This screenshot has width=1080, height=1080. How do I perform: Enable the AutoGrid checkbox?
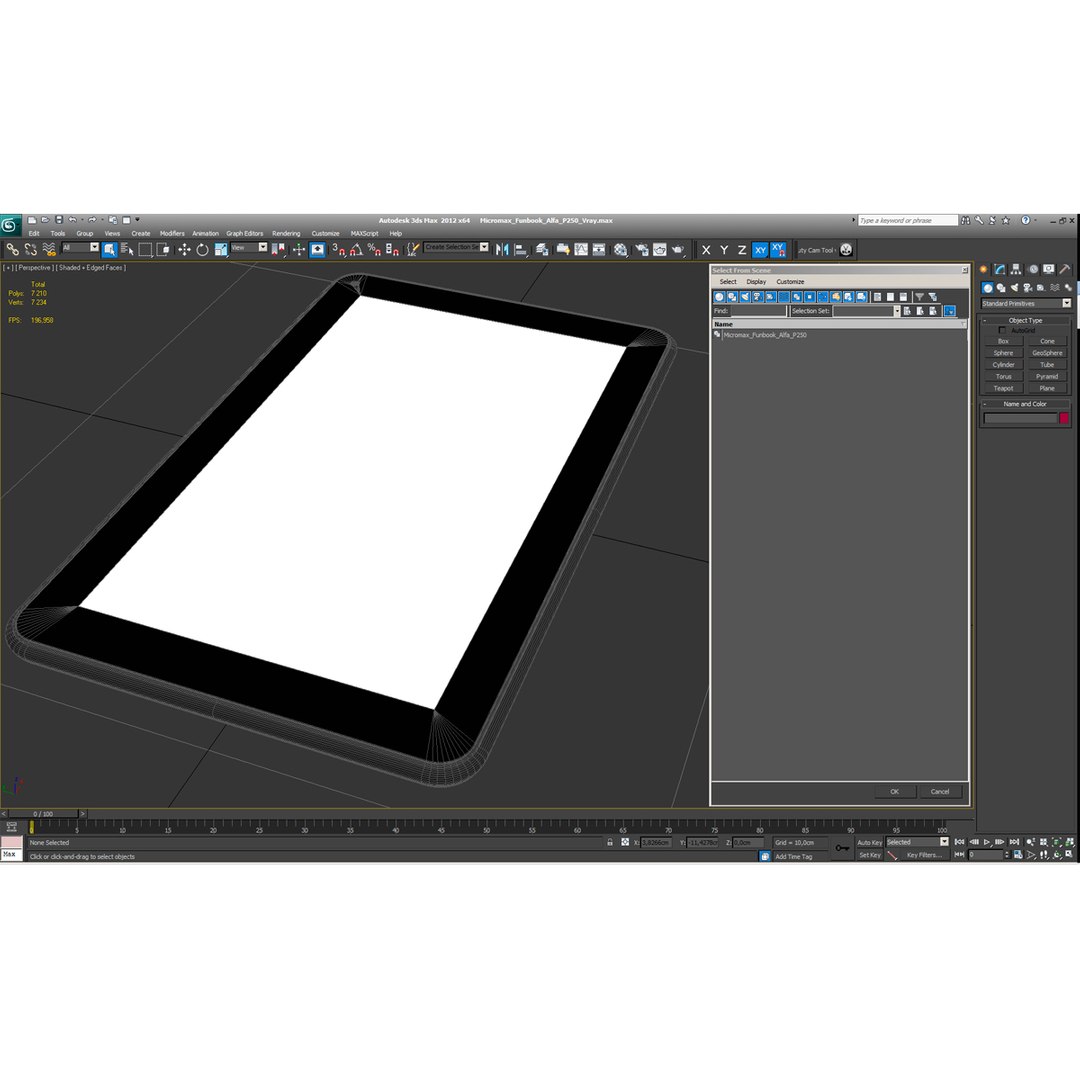click(x=1002, y=331)
